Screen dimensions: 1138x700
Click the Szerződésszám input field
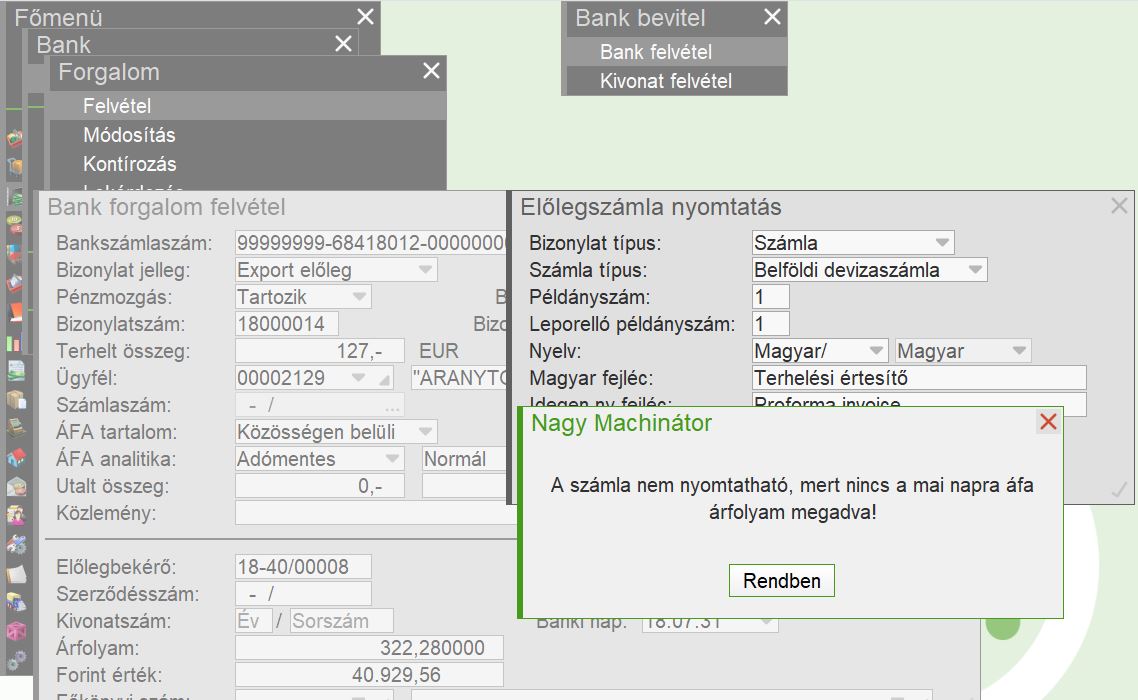coord(303,594)
